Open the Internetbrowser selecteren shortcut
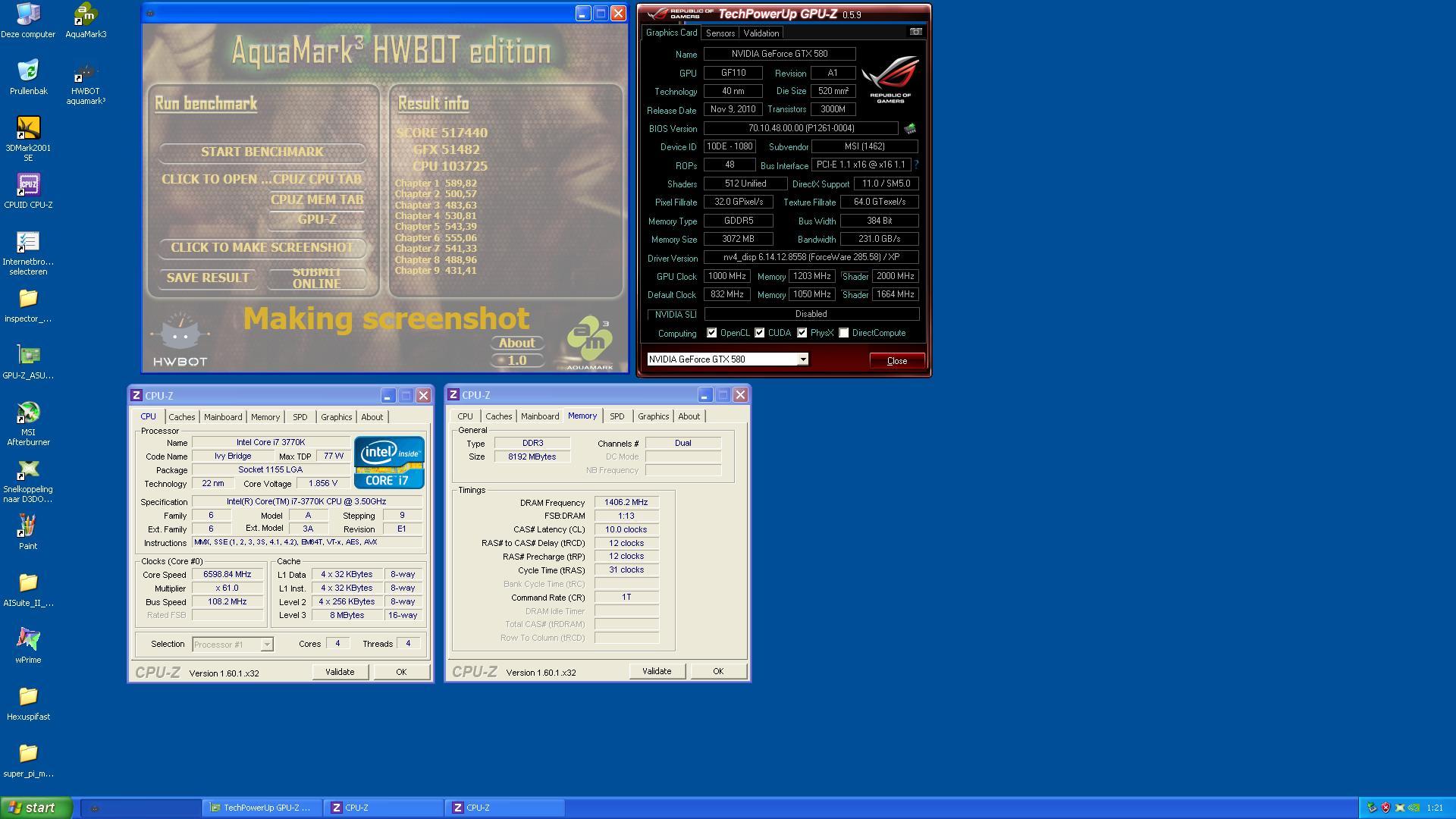Screen dimensions: 1456x819 tap(28, 253)
